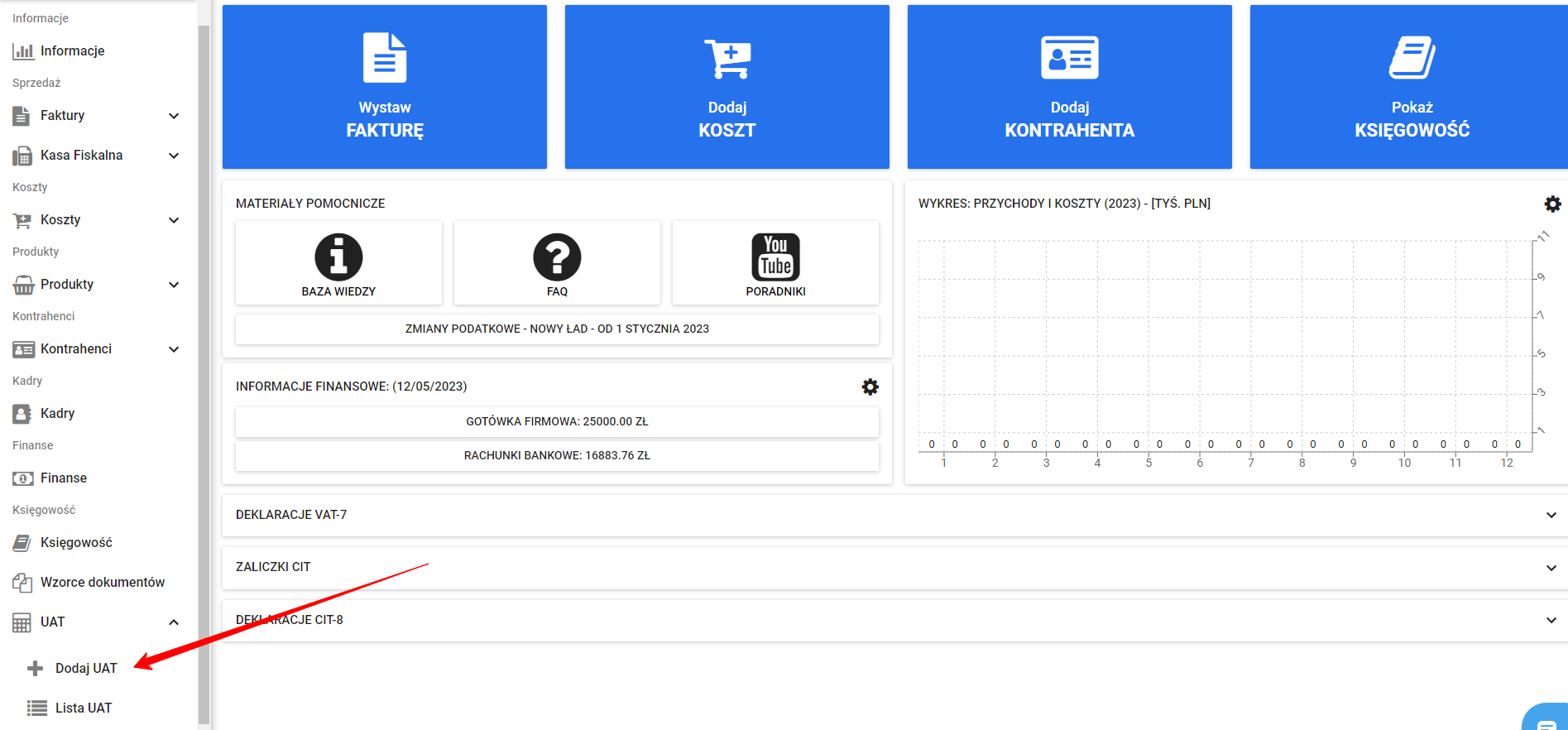
Task: Click the list icon for Lista UAT
Action: [x=36, y=708]
